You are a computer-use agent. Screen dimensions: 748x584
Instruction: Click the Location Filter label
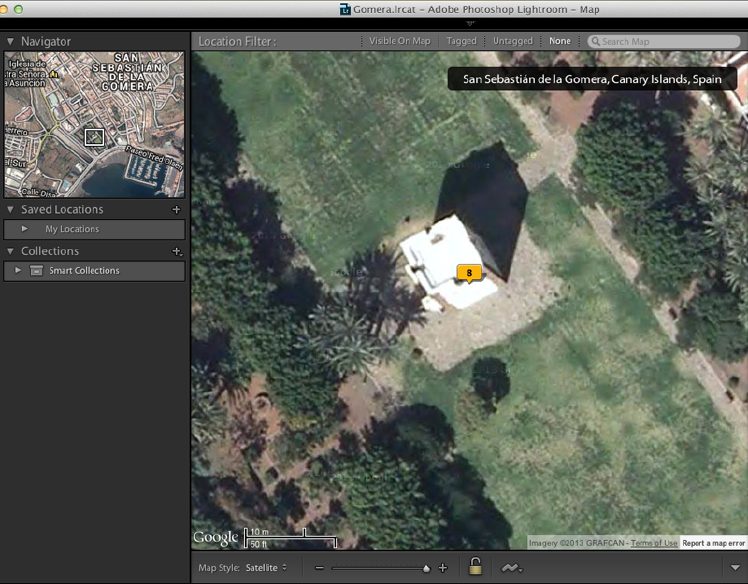237,42
